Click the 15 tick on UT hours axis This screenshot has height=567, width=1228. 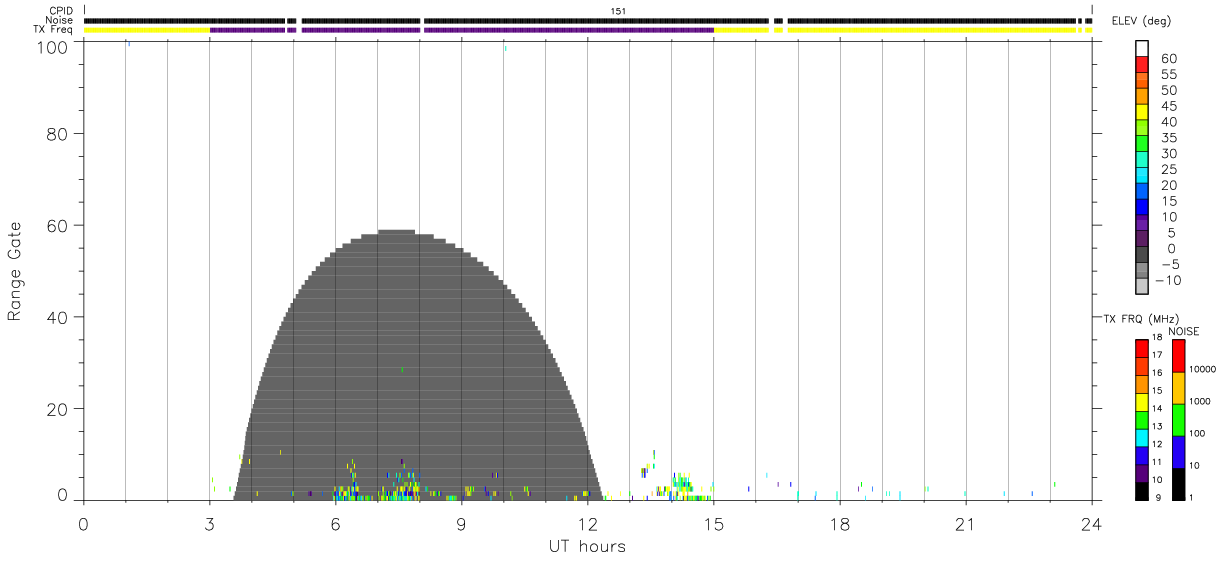(713, 524)
